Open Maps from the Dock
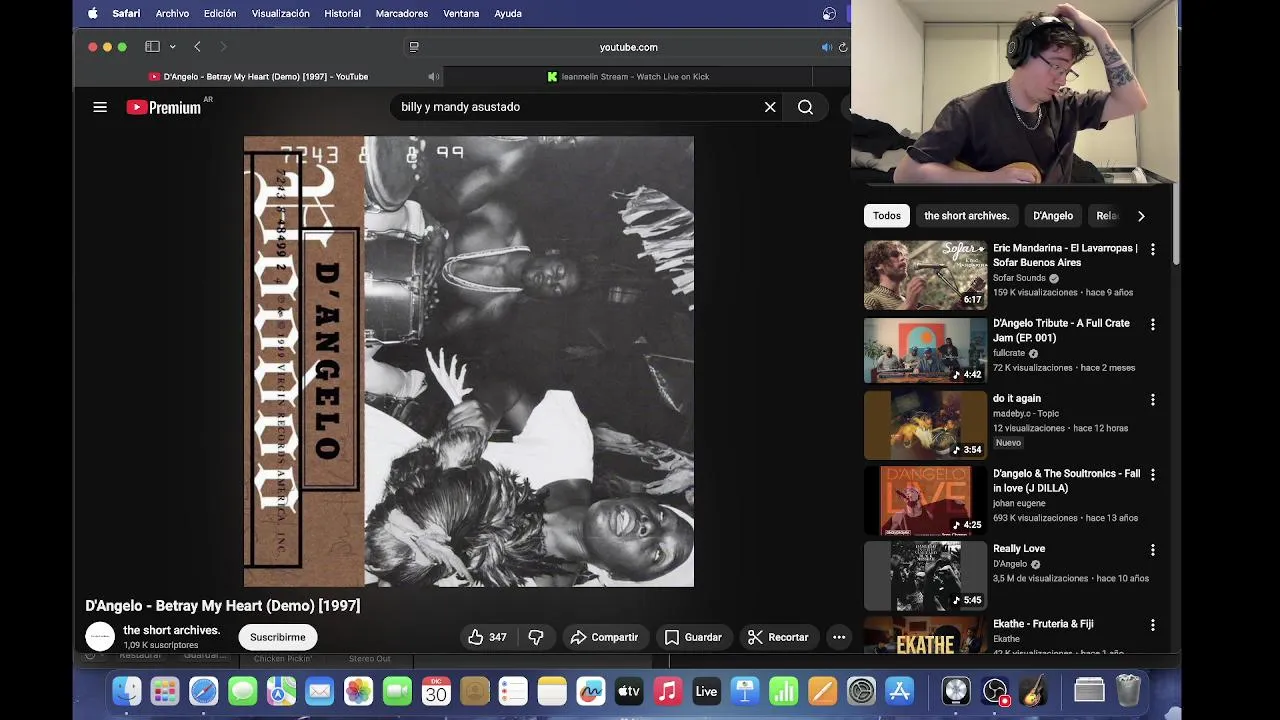 [281, 691]
